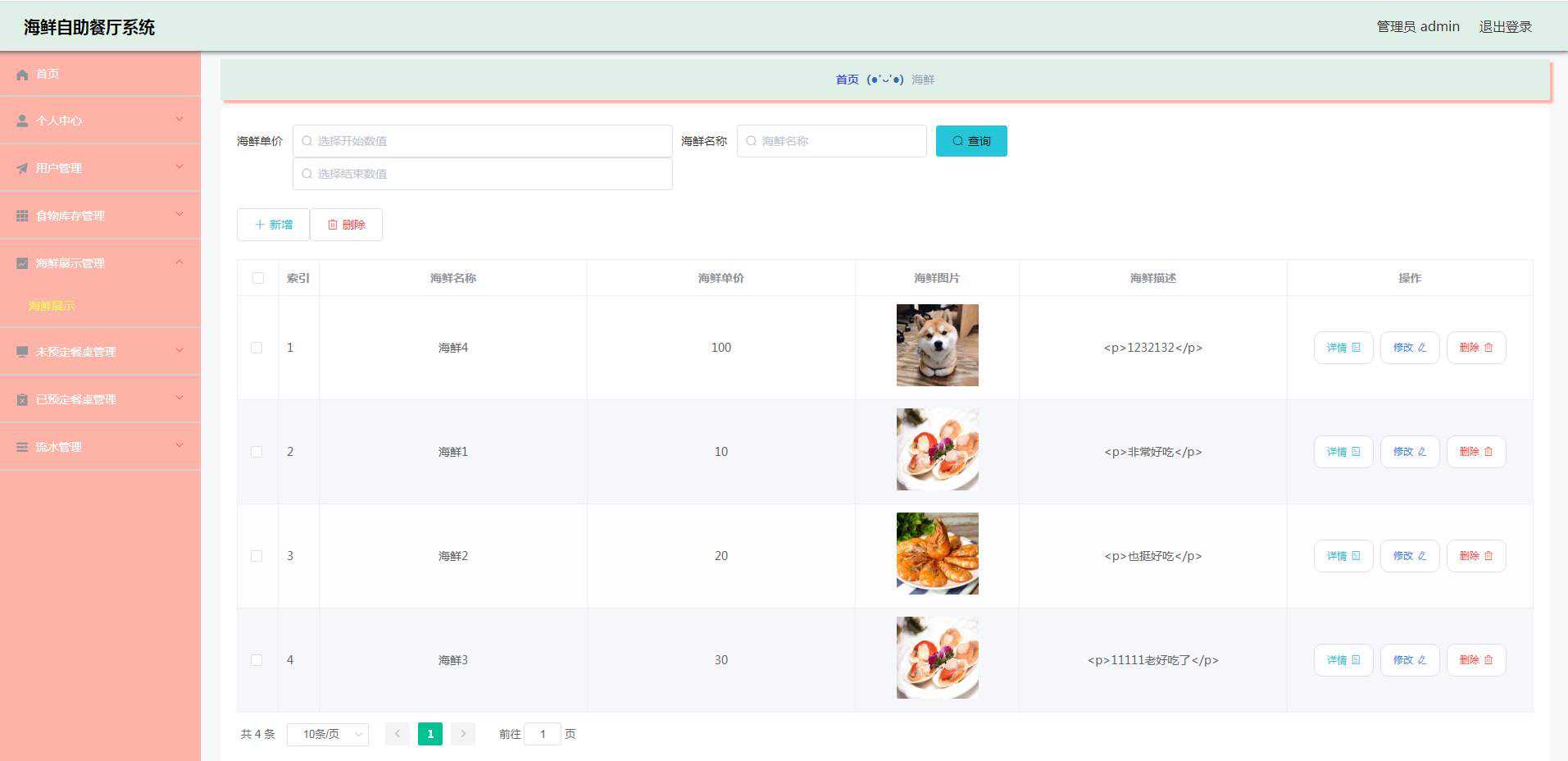Click the next page arrow in pagination
Viewport: 1568px width, 761px height.
(463, 734)
